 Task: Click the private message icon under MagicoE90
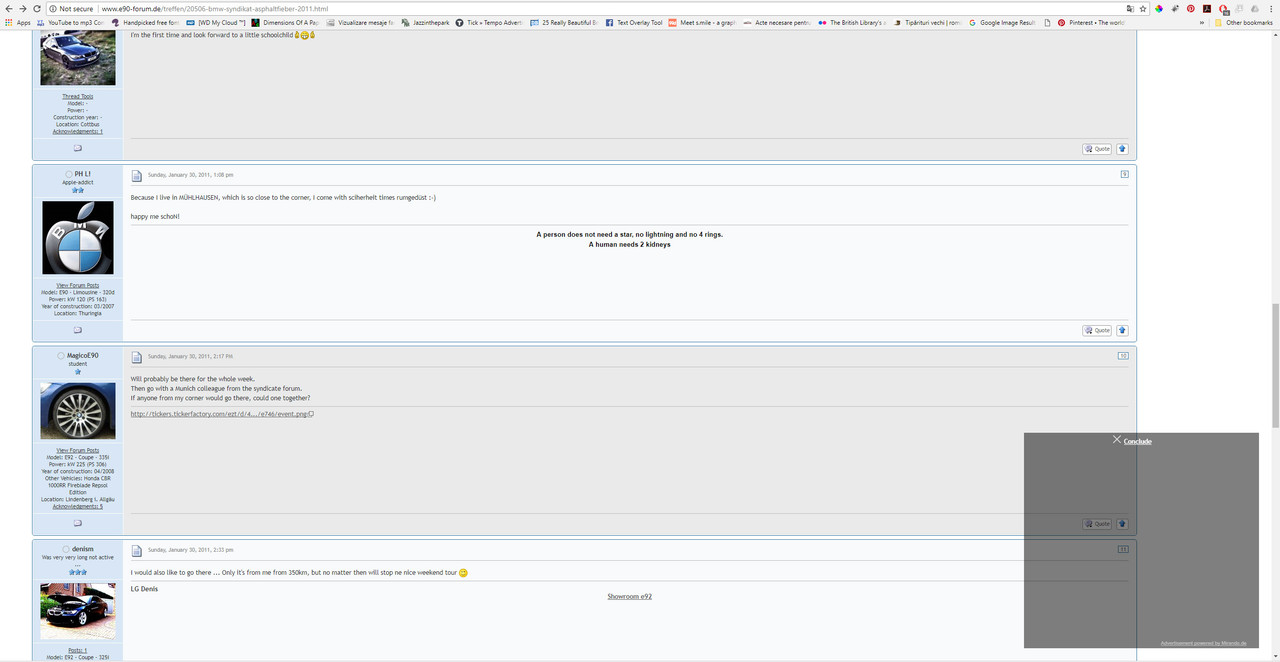[x=78, y=523]
